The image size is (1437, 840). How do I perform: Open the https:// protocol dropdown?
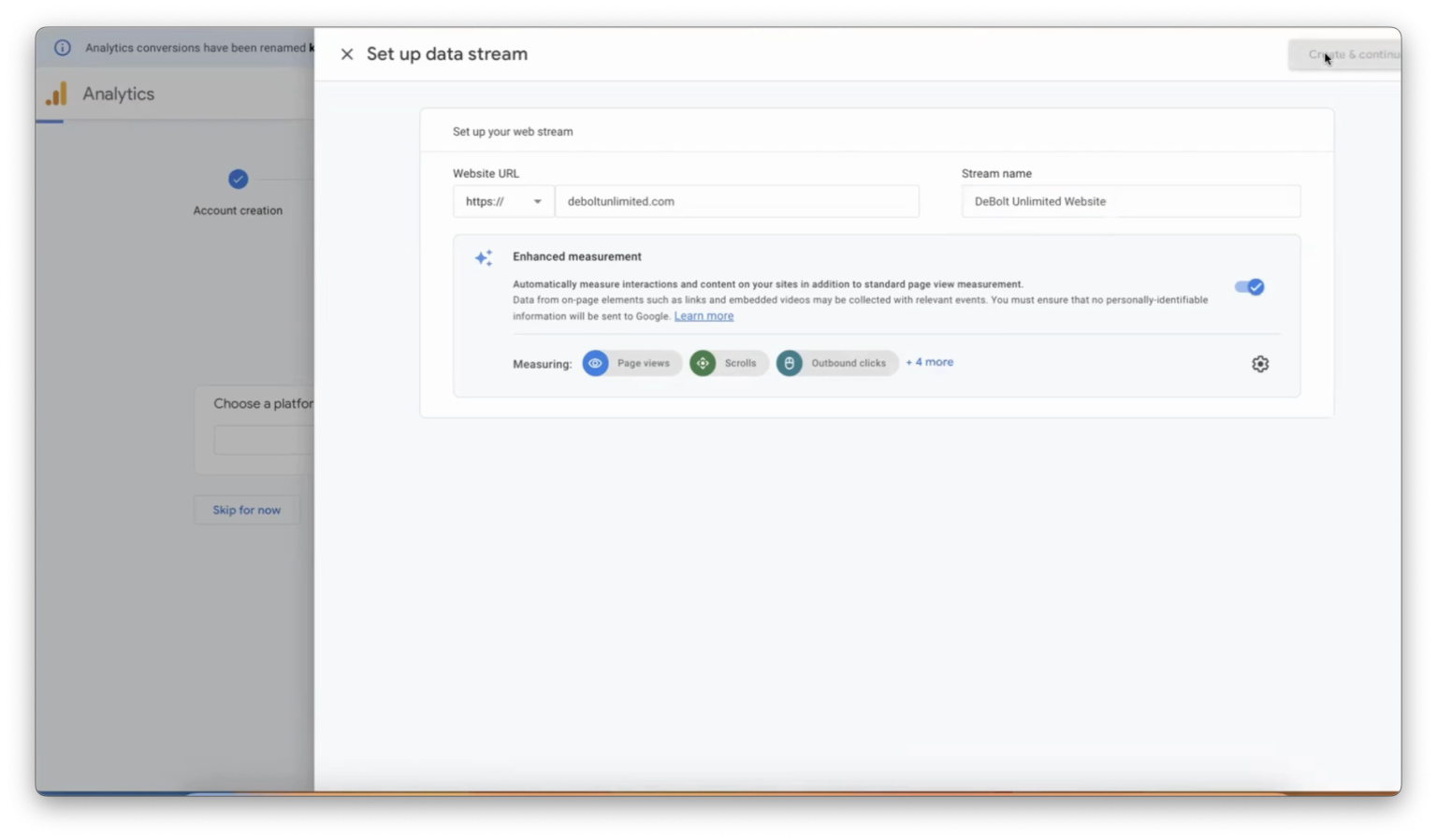pos(502,201)
